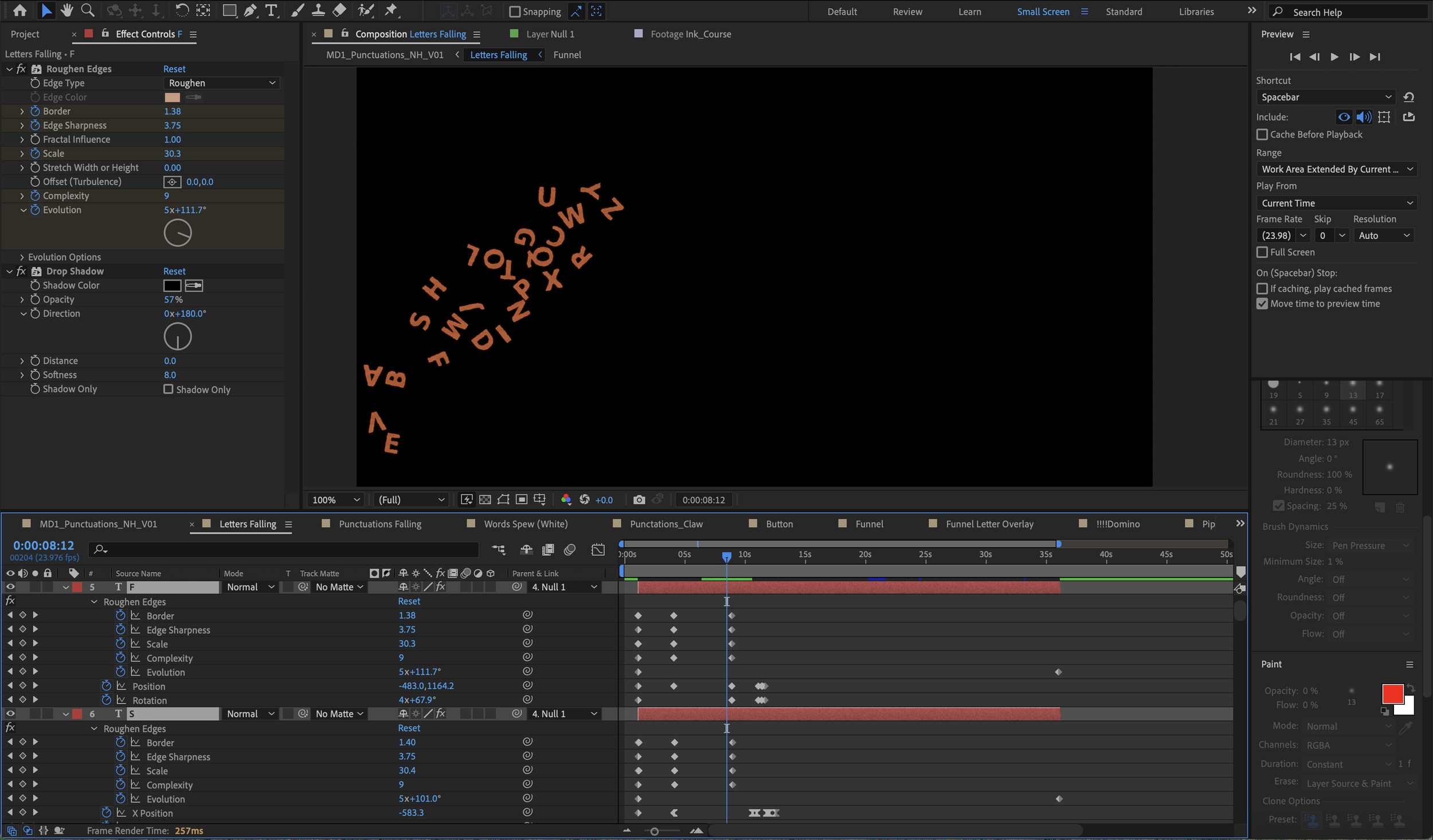Reset the Drop Shadow effect

point(174,271)
